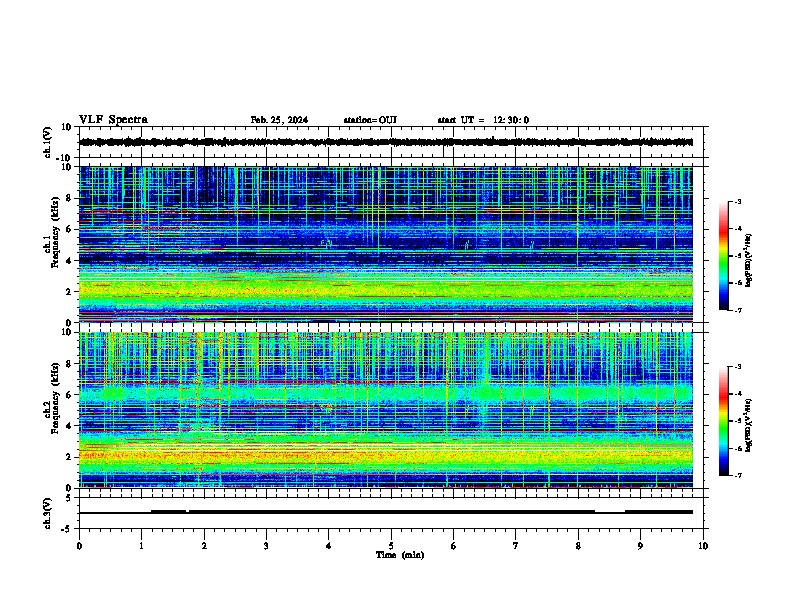This screenshot has width=792, height=612.
Task: Click time axis tick label '3'
Action: tap(266, 546)
